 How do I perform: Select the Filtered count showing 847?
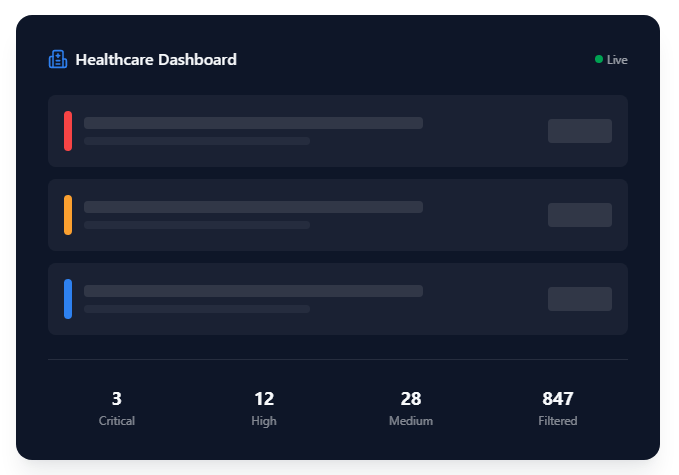click(558, 399)
